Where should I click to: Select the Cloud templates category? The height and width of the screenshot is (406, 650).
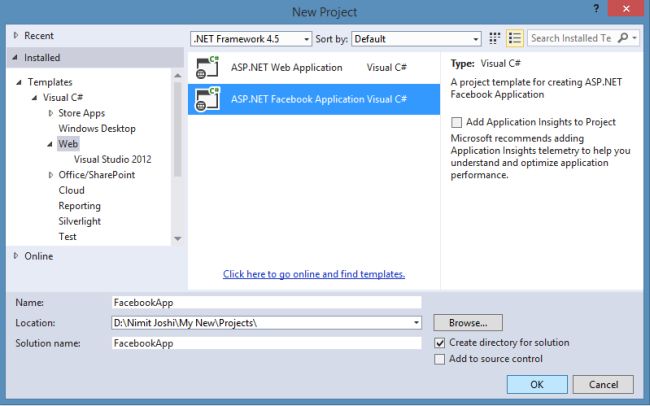coord(71,190)
